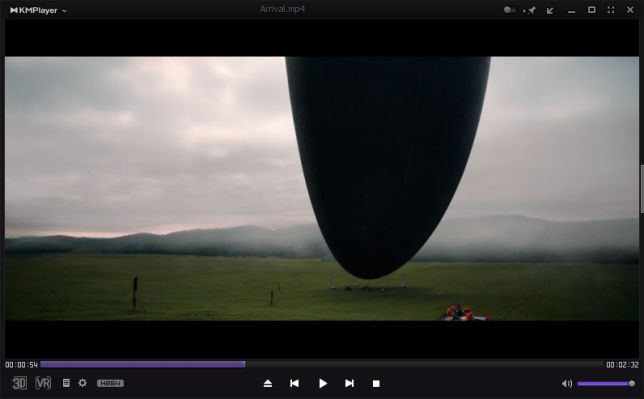The width and height of the screenshot is (644, 399).
Task: Skip to the previous track
Action: pyautogui.click(x=294, y=383)
